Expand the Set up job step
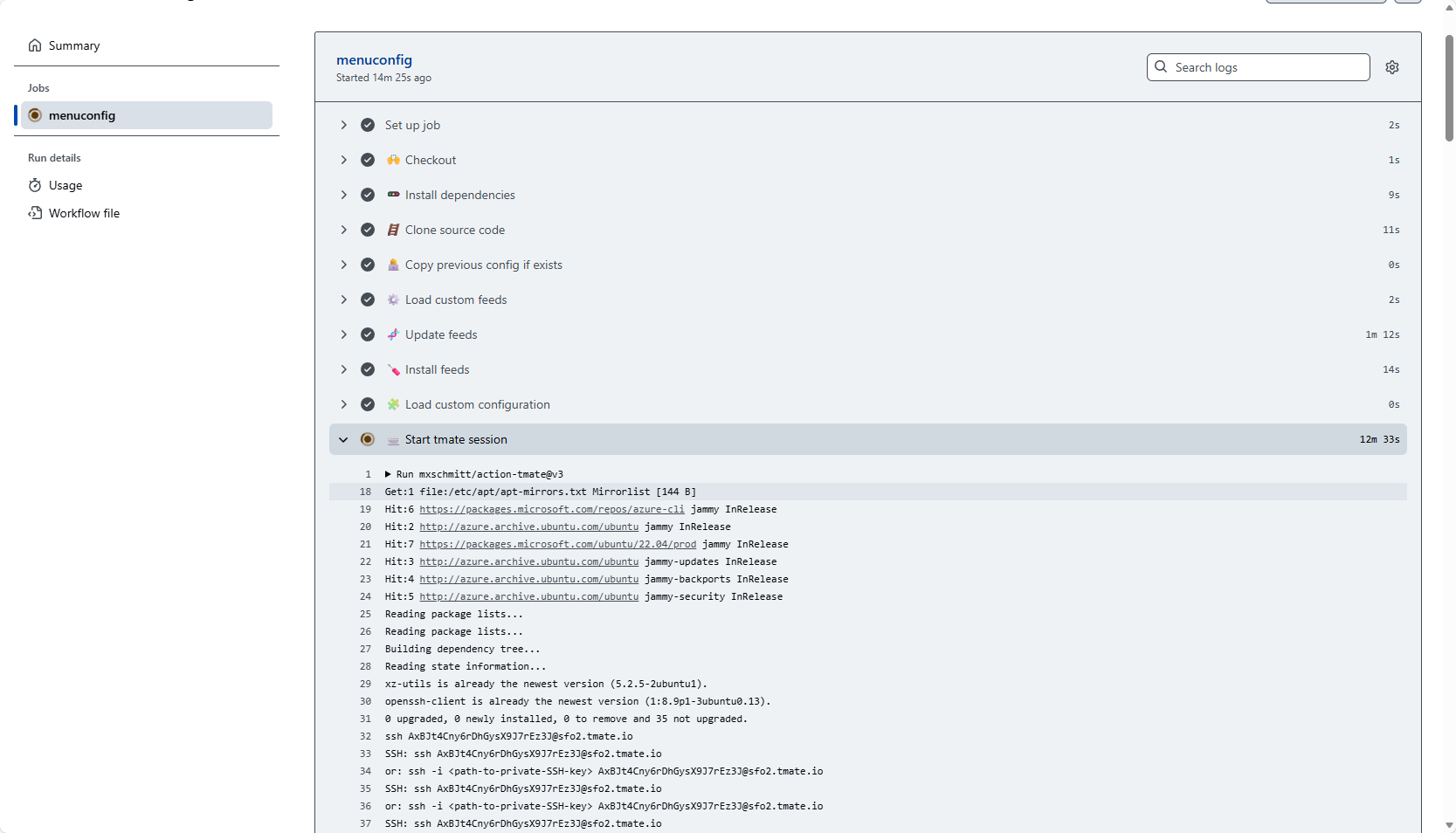Image resolution: width=1456 pixels, height=833 pixels. [344, 125]
